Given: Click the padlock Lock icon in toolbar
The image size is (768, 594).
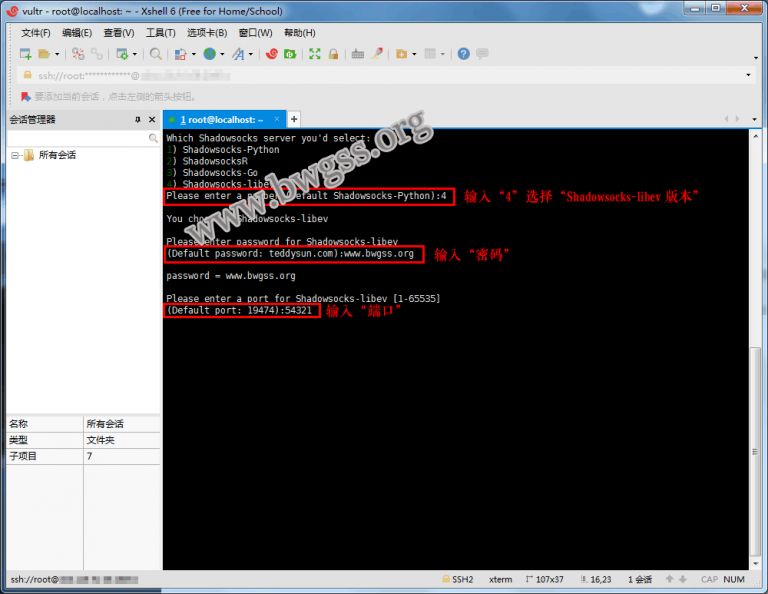Looking at the screenshot, I should click(x=333, y=54).
